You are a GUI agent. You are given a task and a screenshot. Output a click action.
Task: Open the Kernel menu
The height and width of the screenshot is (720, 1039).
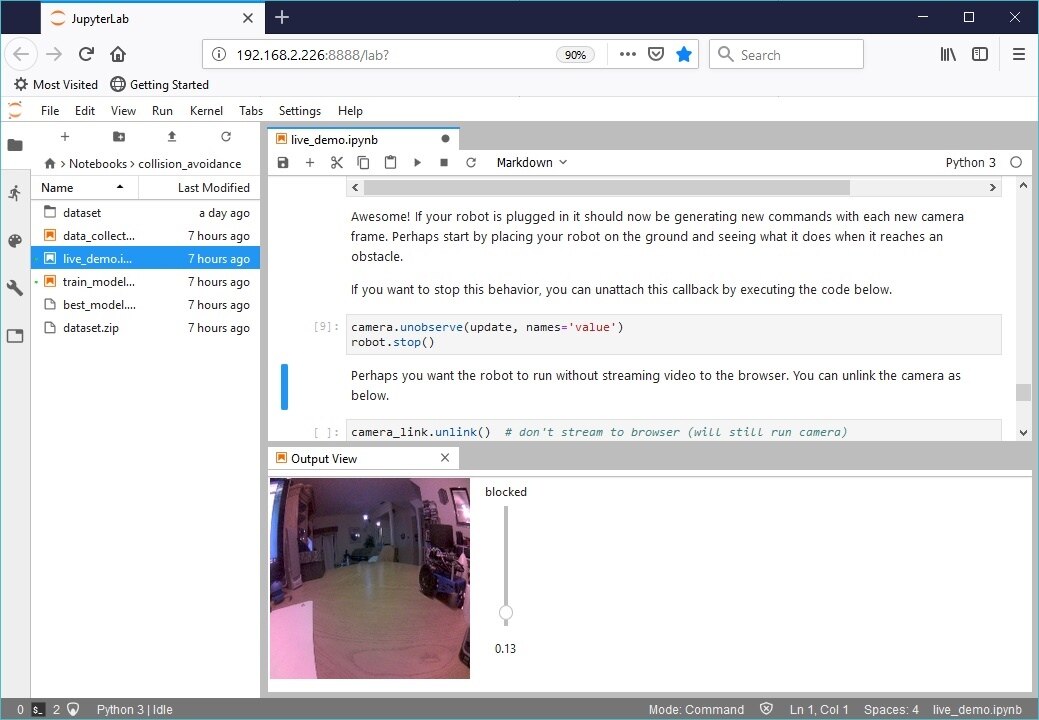206,111
